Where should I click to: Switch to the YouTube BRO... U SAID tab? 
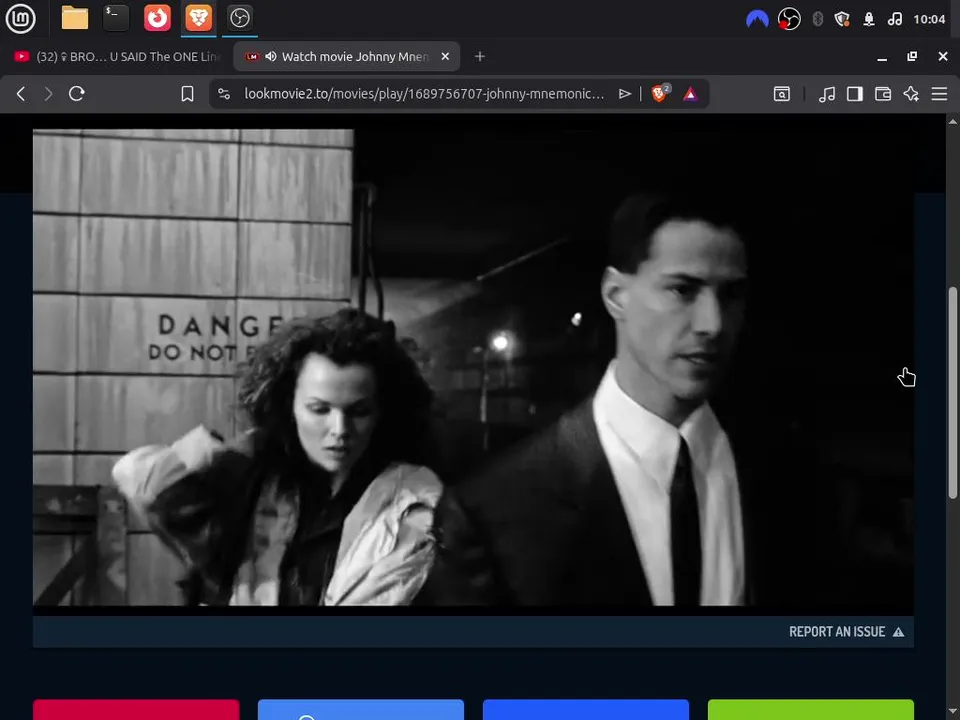pos(116,56)
